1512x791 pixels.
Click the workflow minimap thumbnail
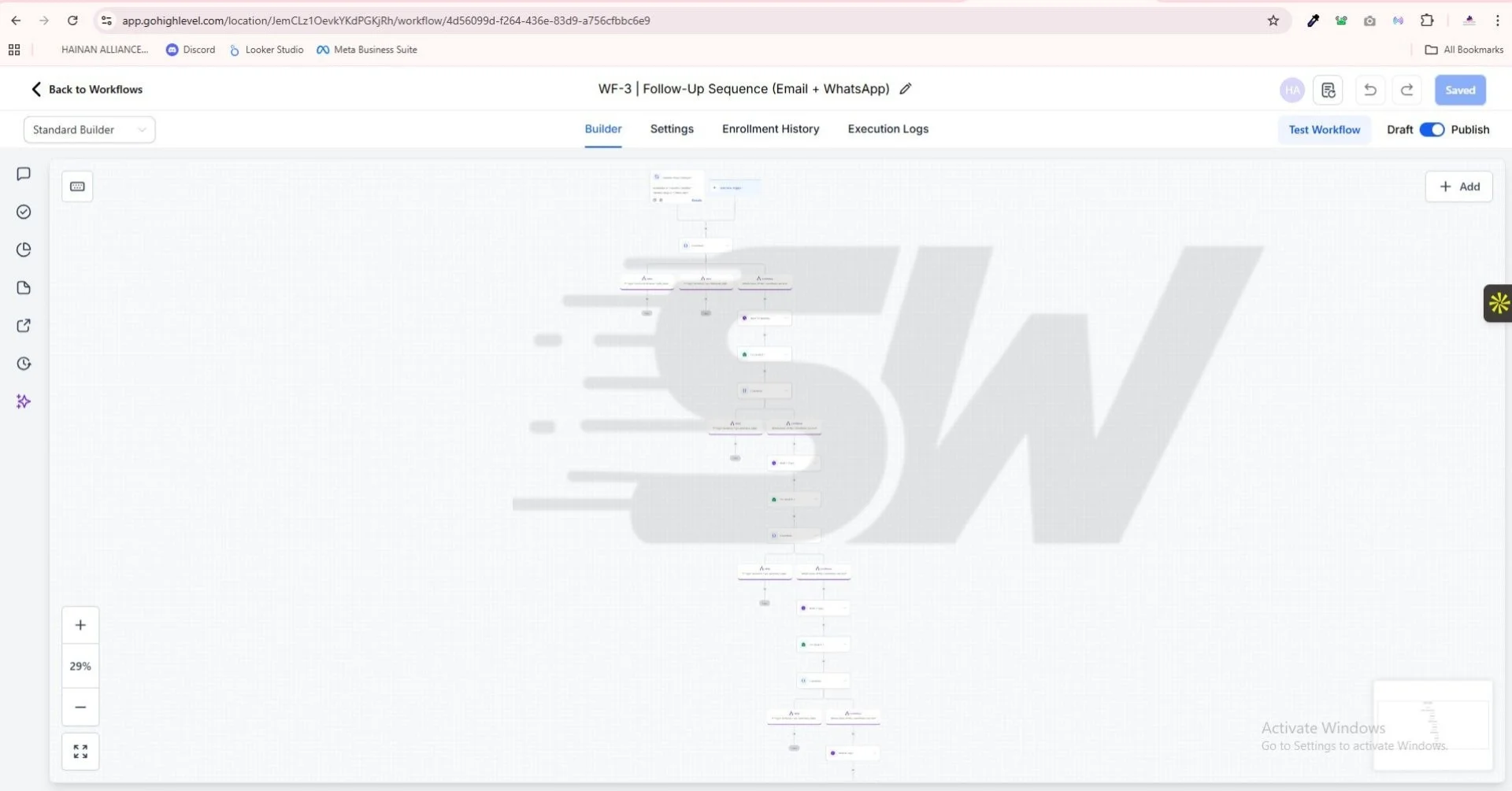tap(1432, 724)
